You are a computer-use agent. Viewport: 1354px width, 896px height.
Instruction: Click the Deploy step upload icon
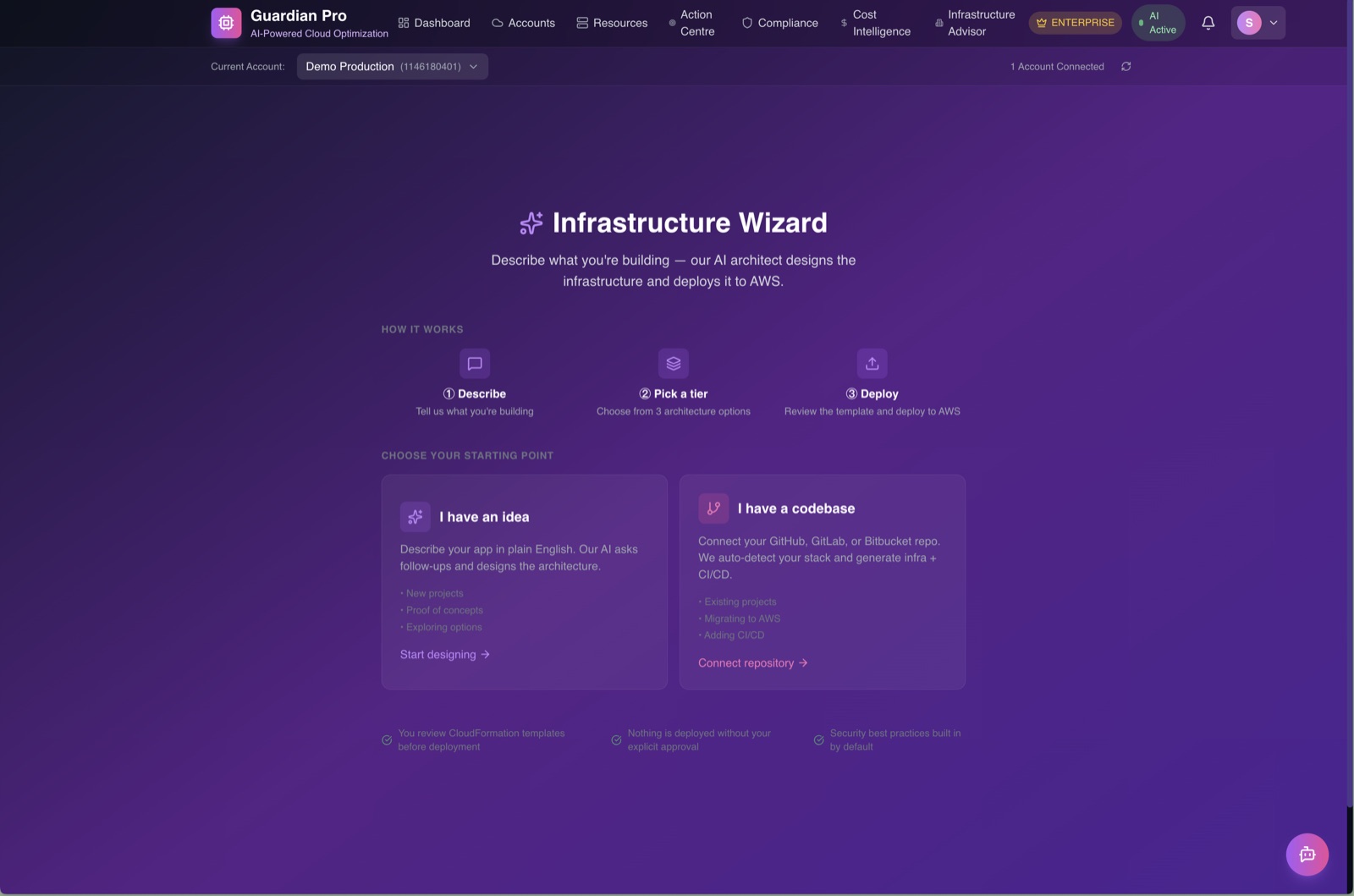[x=872, y=364]
